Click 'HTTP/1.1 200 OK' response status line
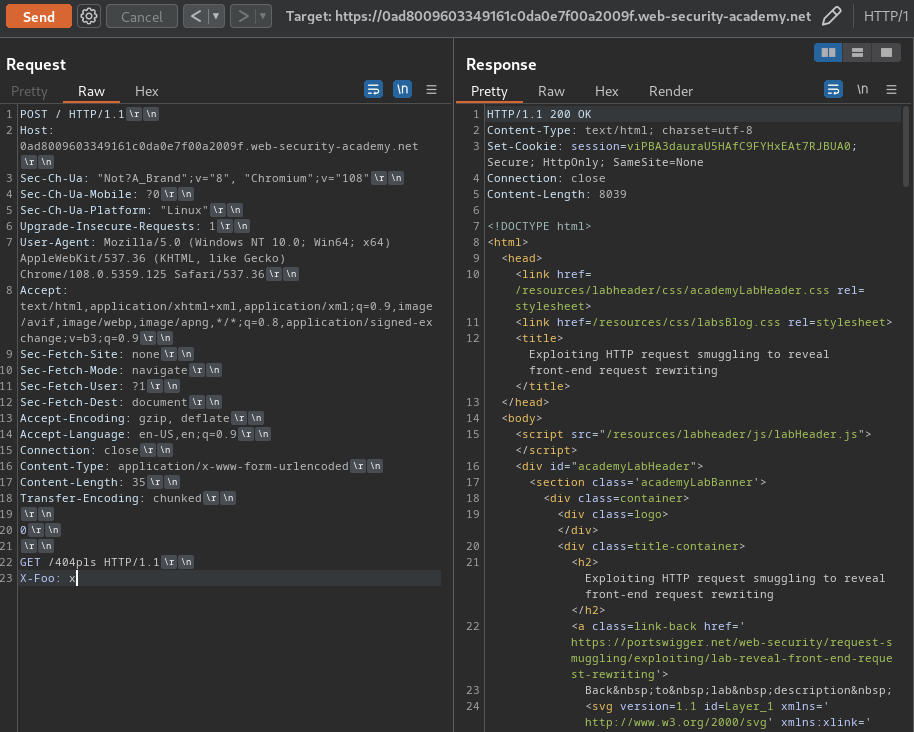Image resolution: width=914 pixels, height=732 pixels. (539, 114)
